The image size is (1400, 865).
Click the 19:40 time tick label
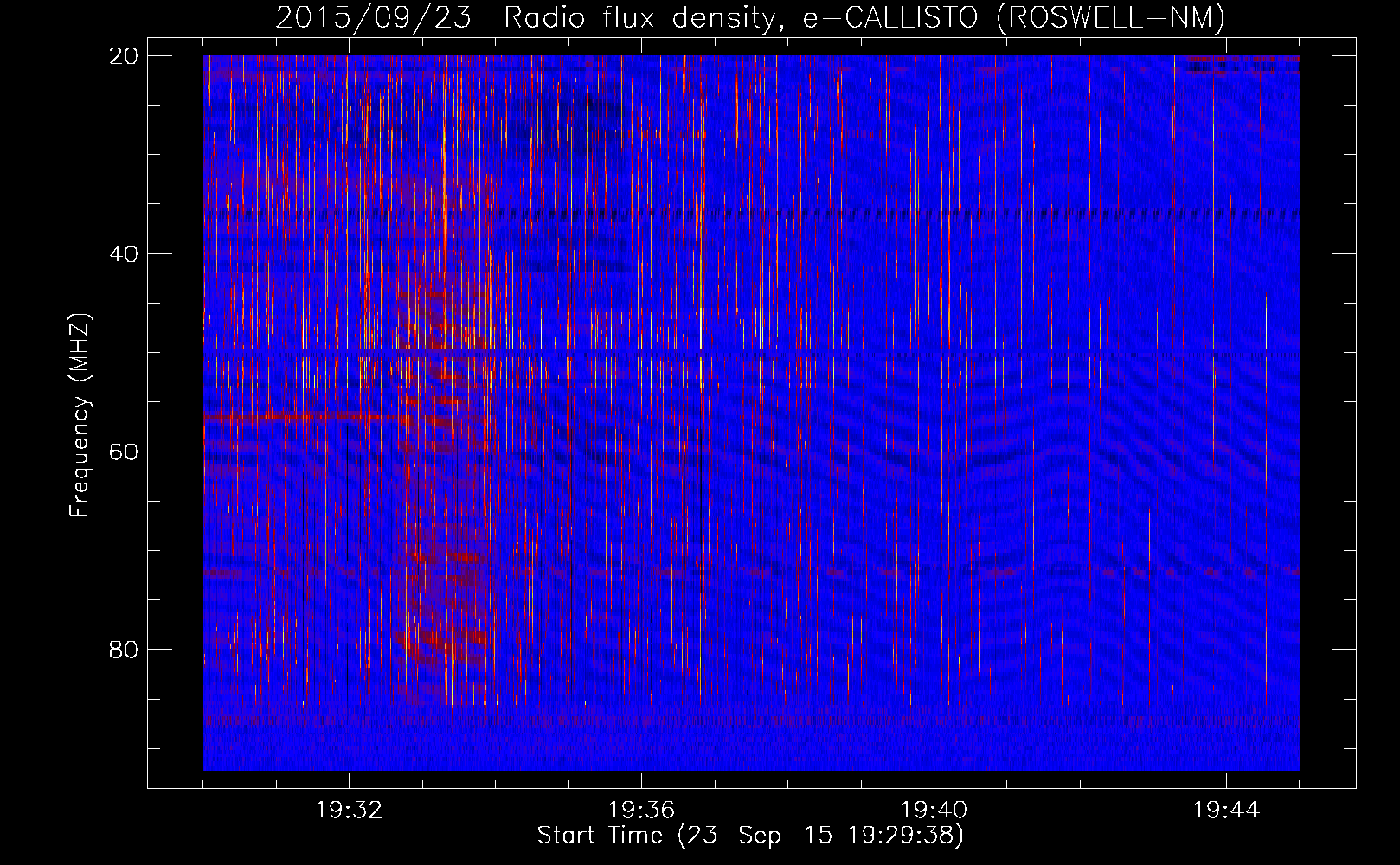pyautogui.click(x=934, y=811)
